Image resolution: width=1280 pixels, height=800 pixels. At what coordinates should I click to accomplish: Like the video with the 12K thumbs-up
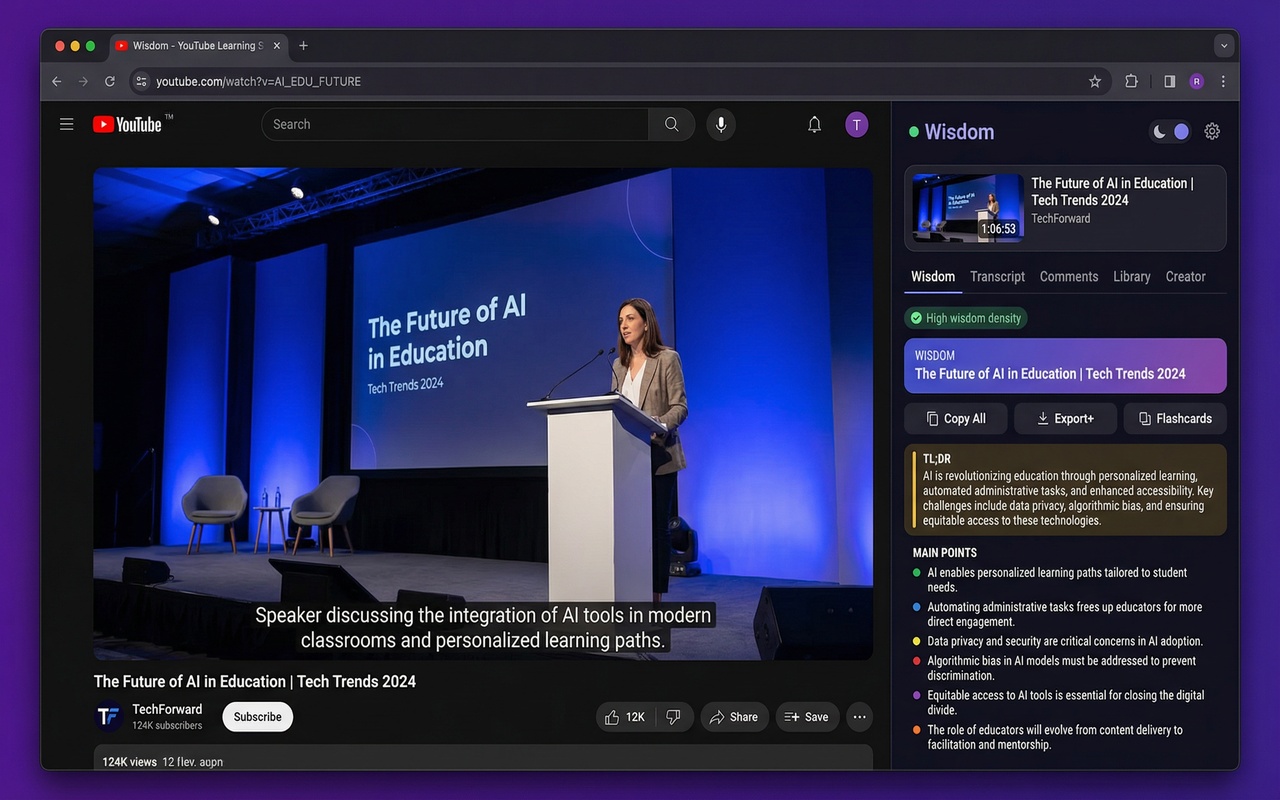click(625, 717)
